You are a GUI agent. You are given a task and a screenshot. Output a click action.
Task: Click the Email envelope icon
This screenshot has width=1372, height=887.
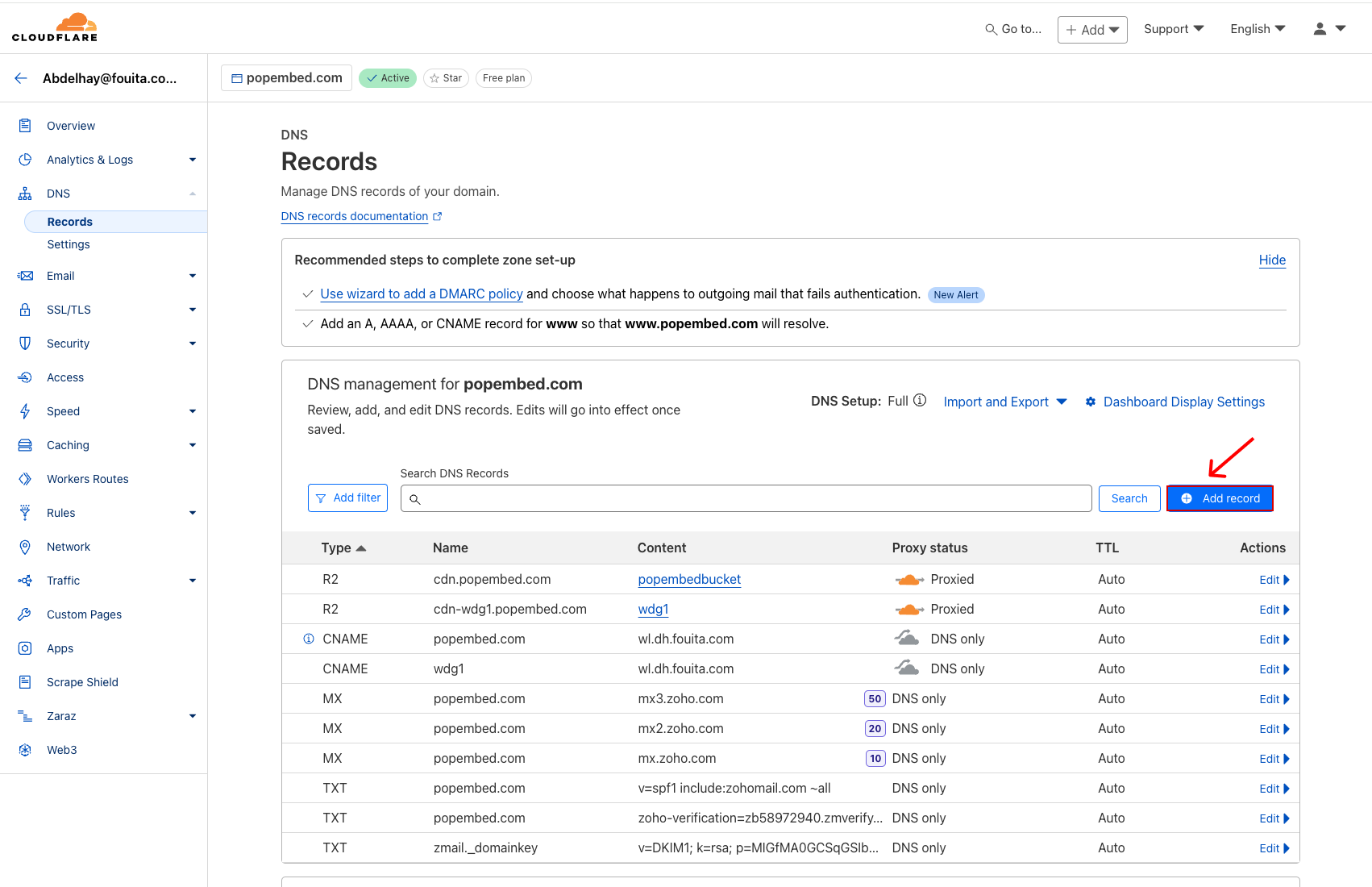(25, 276)
